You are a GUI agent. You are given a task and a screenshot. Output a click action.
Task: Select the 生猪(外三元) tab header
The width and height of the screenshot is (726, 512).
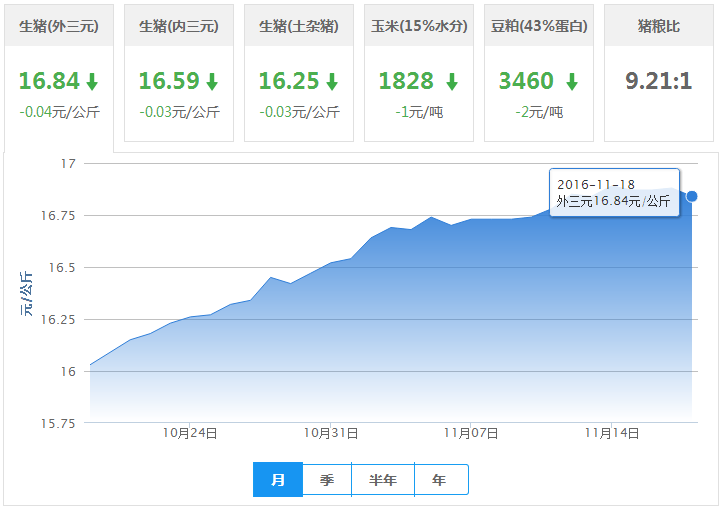pyautogui.click(x=59, y=27)
